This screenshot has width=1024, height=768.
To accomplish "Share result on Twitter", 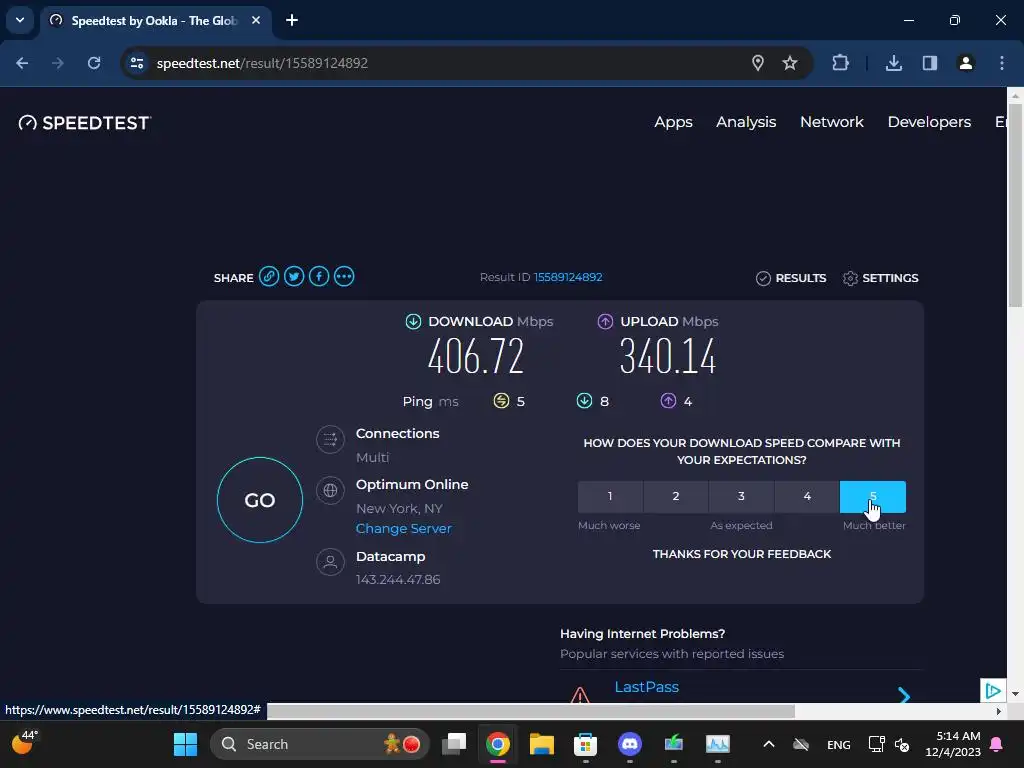I will click(x=294, y=277).
